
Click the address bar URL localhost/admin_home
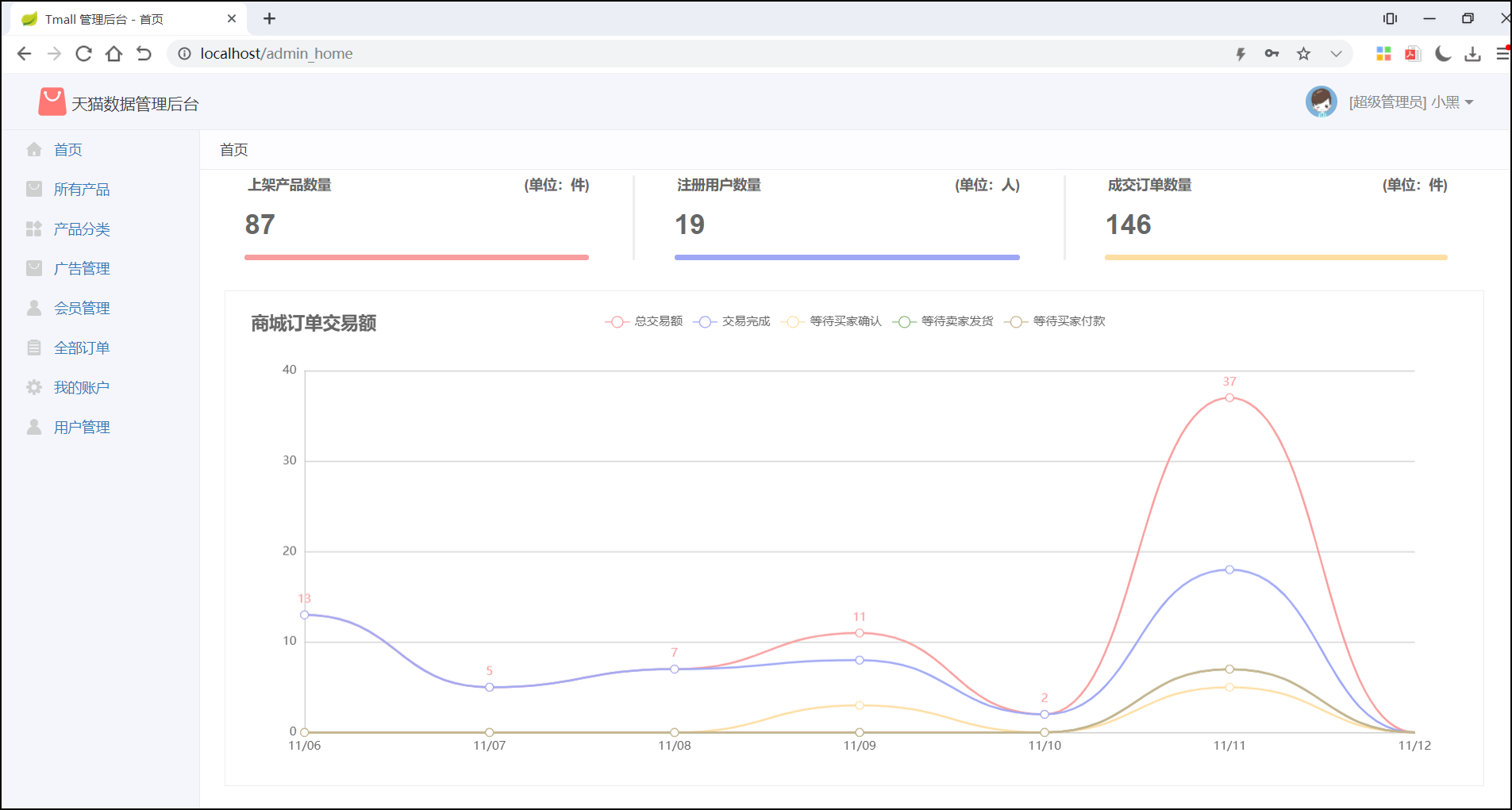[x=276, y=53]
